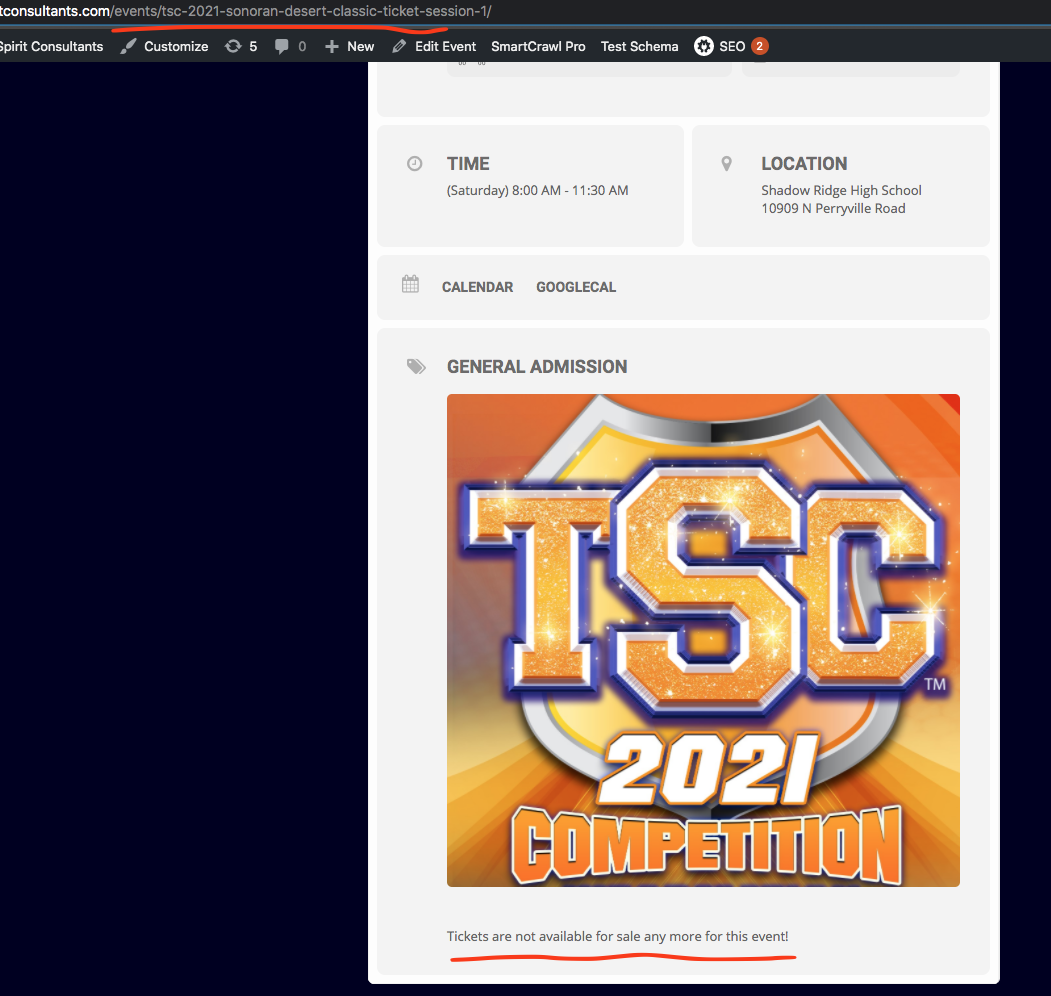Click the browser address bar URL
The height and width of the screenshot is (996, 1051).
pos(245,11)
